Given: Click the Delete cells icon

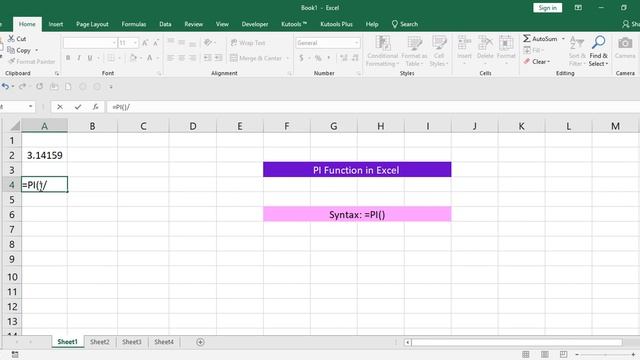Looking at the screenshot, I should (485, 43).
